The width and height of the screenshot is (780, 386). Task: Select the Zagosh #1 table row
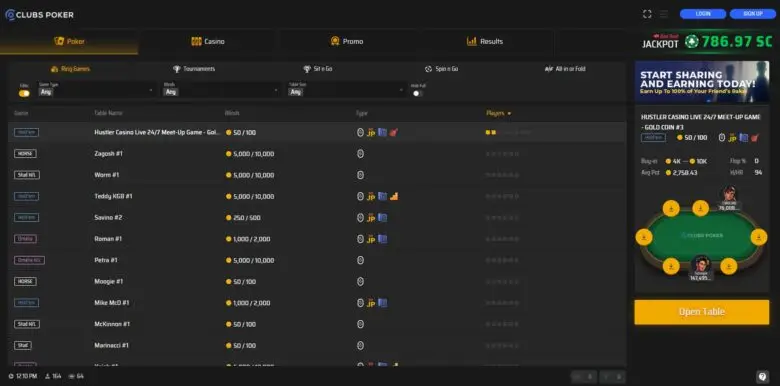click(x=317, y=154)
